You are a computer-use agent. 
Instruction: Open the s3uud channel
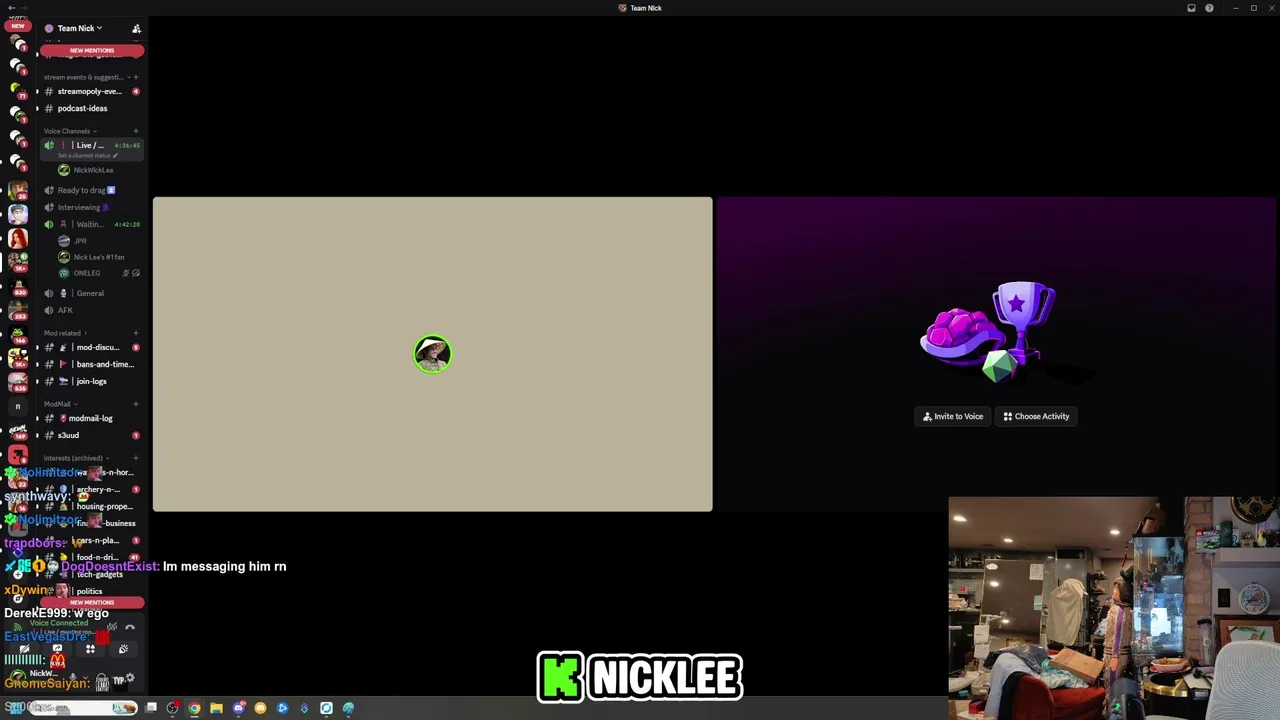92,435
